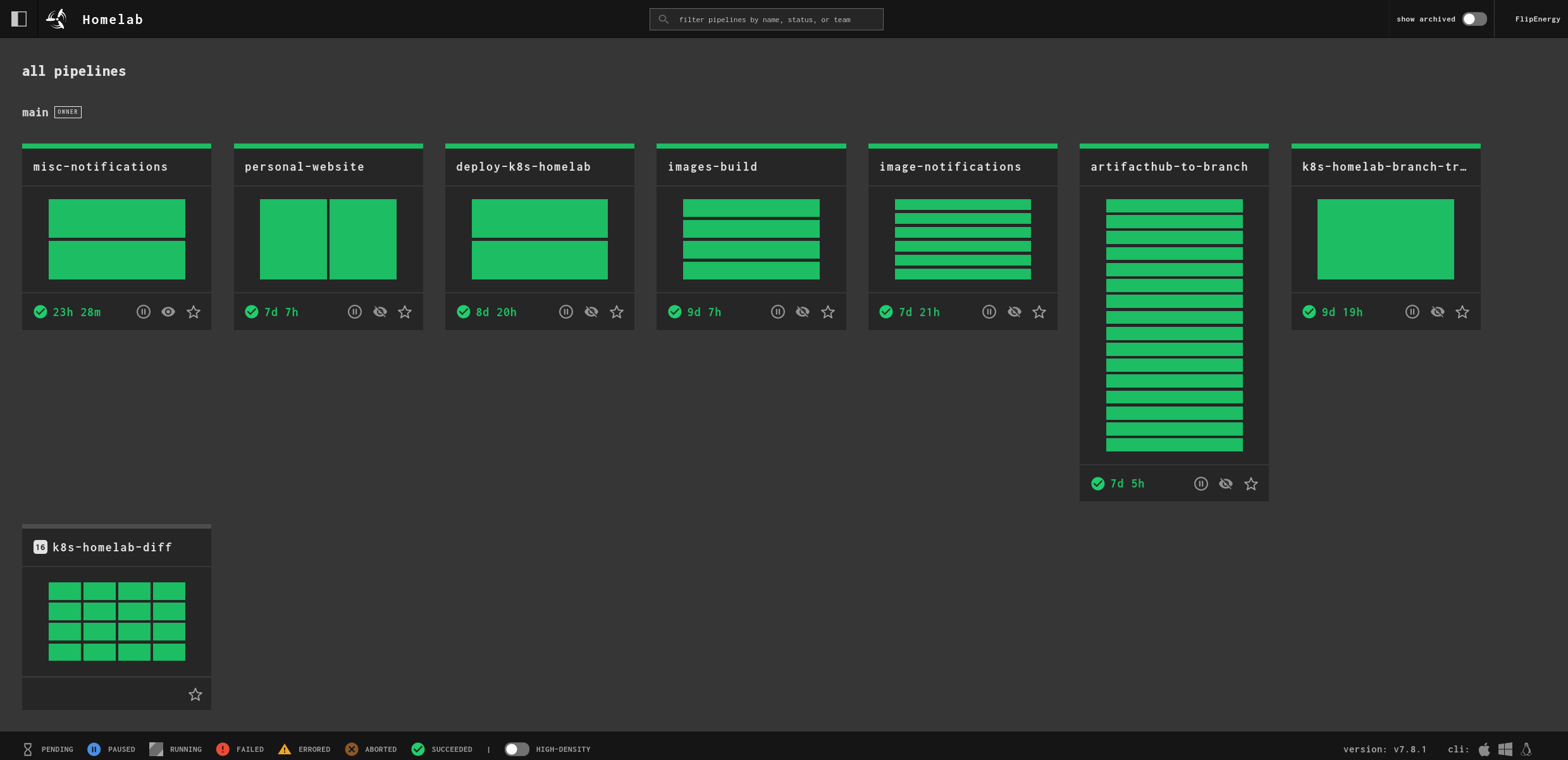Open the last build duration of artifacthub-to-branch
This screenshot has width=1568, height=760.
coord(1128,483)
